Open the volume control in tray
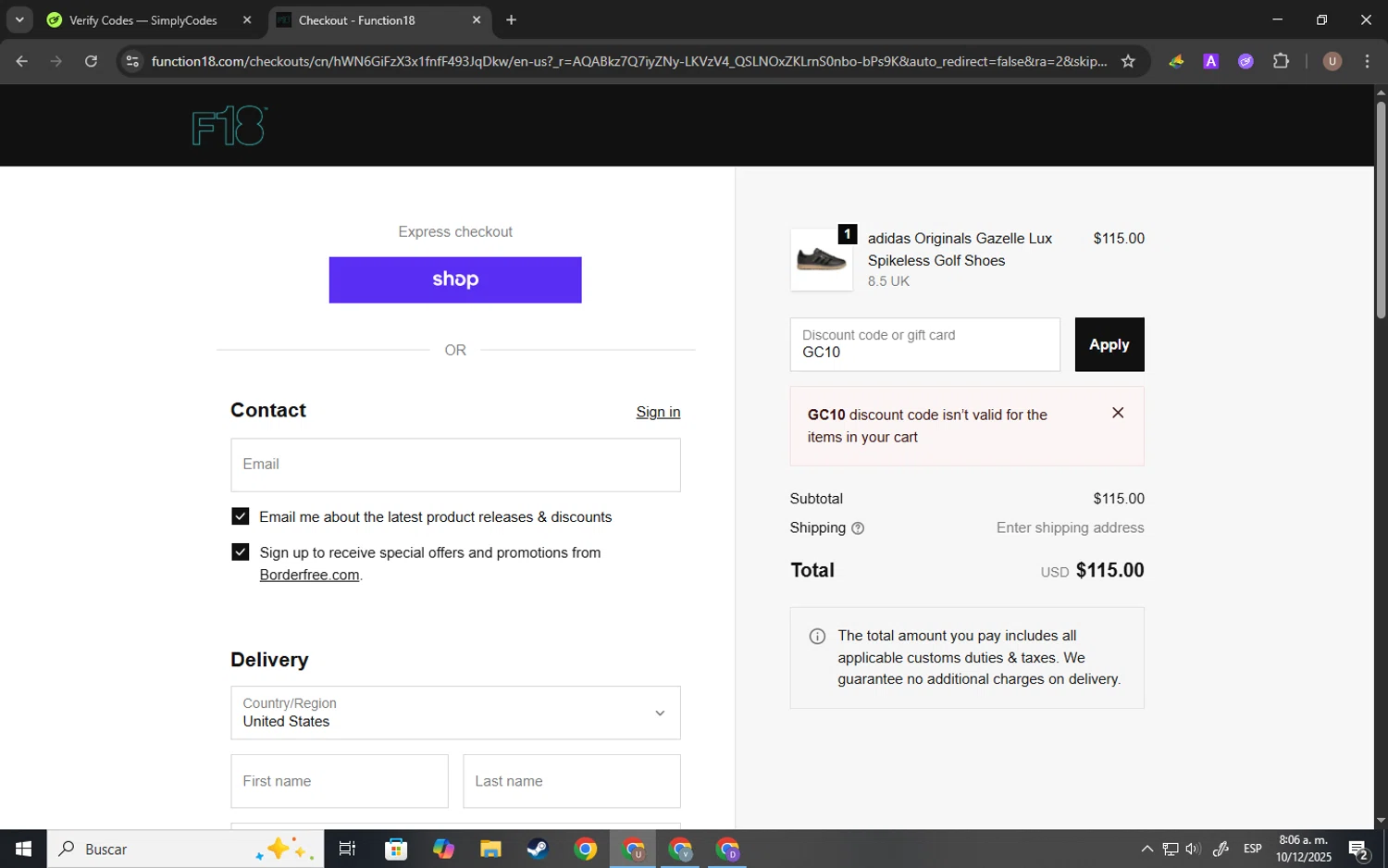 coord(1193,849)
